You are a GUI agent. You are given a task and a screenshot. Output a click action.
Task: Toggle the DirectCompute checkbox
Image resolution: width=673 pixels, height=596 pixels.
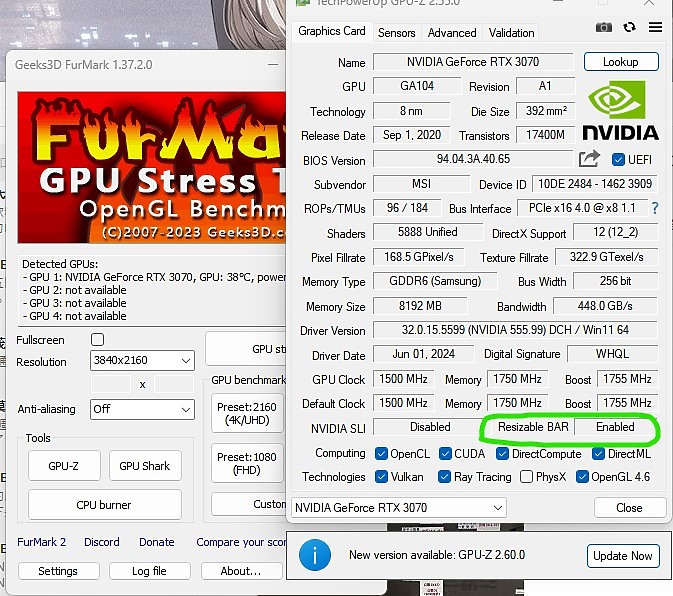pyautogui.click(x=502, y=454)
